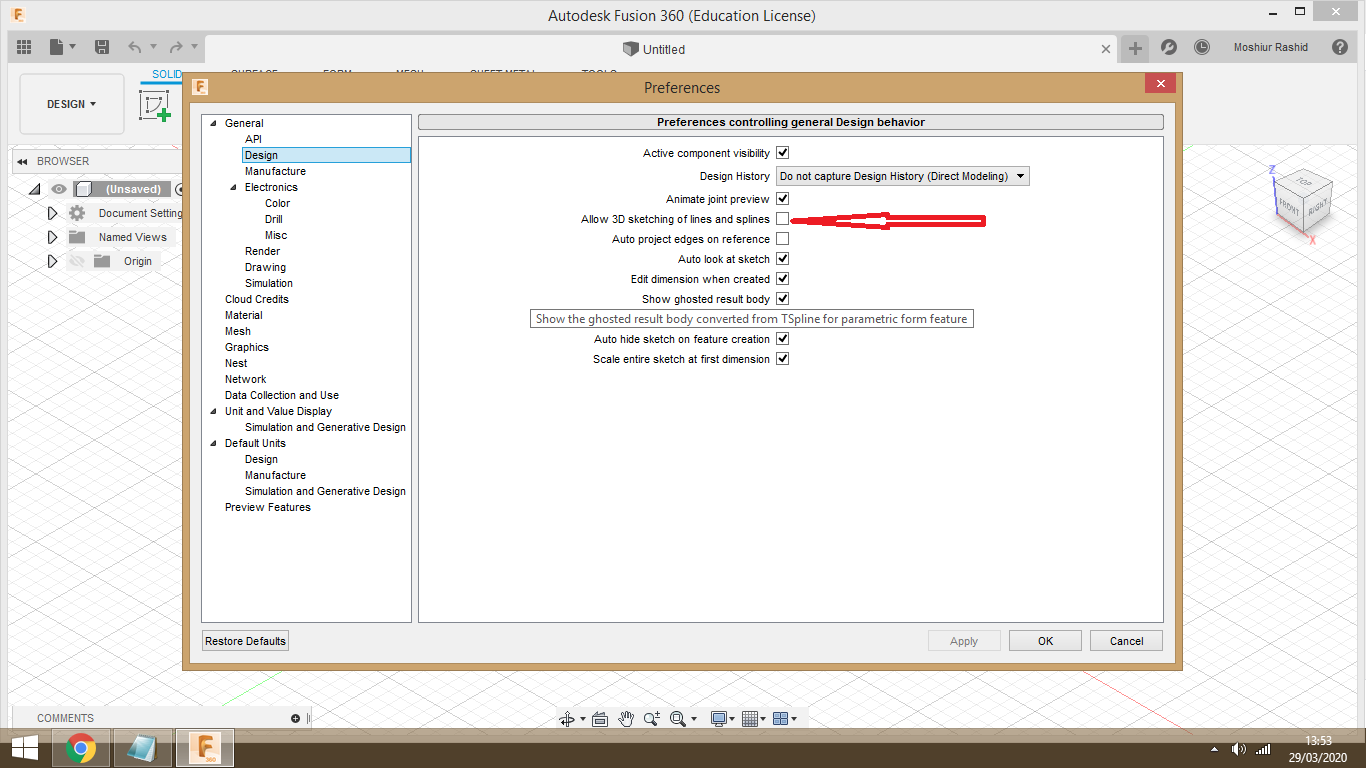Select the Material preferences category
Screen dimensions: 1366x768
243,315
